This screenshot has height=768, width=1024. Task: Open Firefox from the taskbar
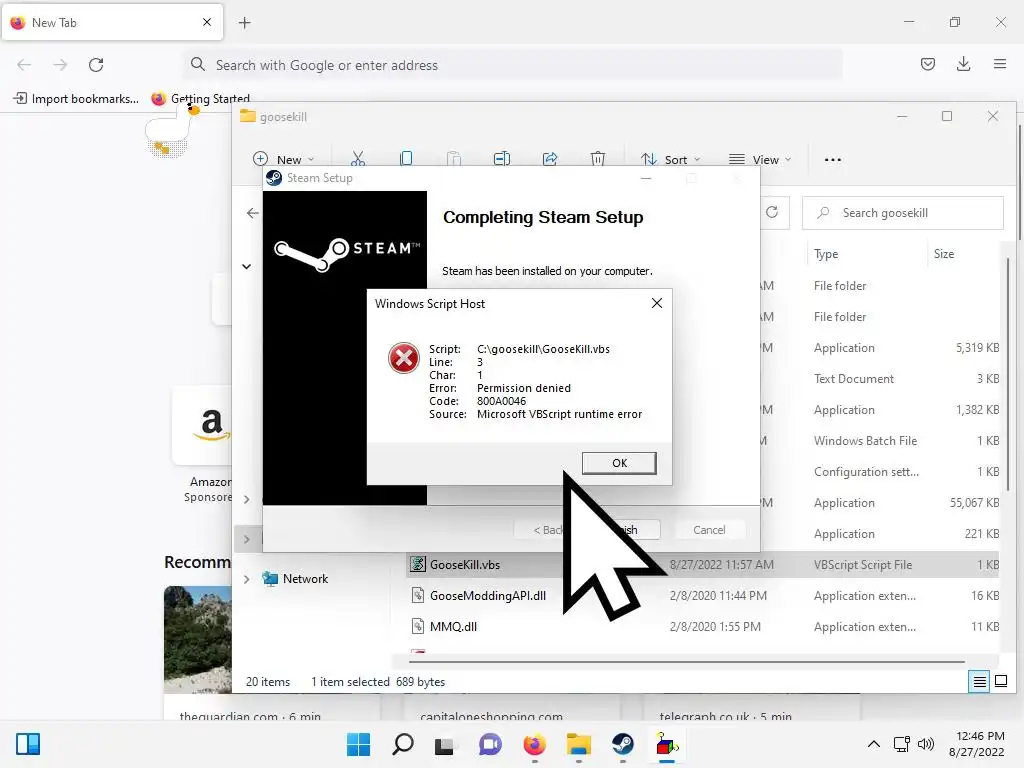pyautogui.click(x=534, y=744)
